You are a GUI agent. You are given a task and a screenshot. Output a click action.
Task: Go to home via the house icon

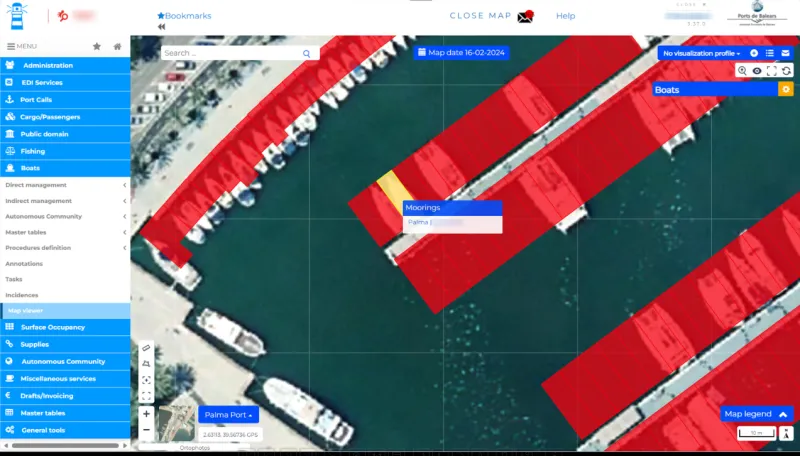point(117,46)
